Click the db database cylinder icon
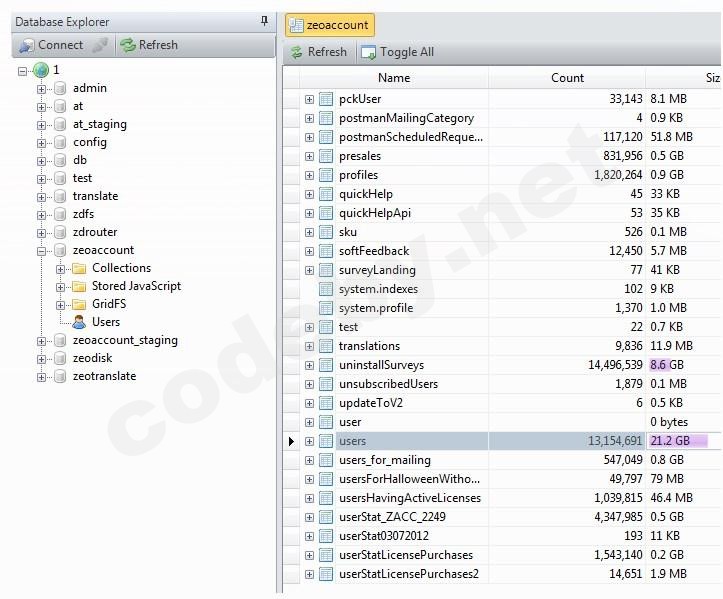Image resolution: width=723 pixels, height=599 pixels. click(60, 160)
